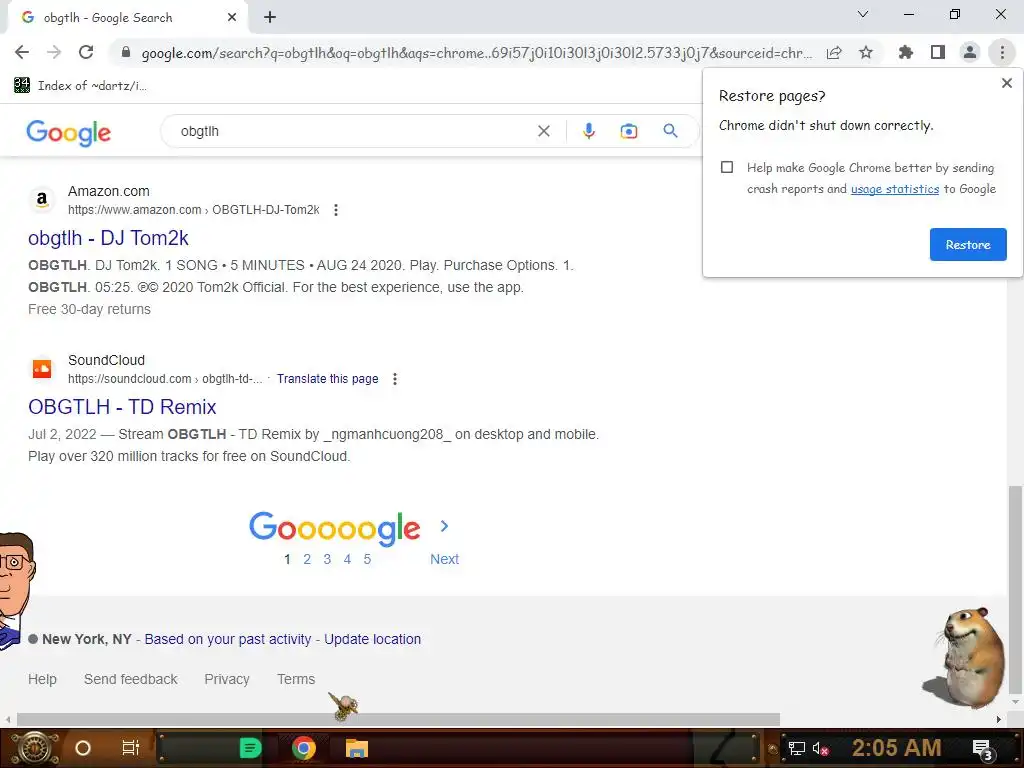Dismiss the Restore pages popup
This screenshot has width=1024, height=768.
click(x=1006, y=83)
